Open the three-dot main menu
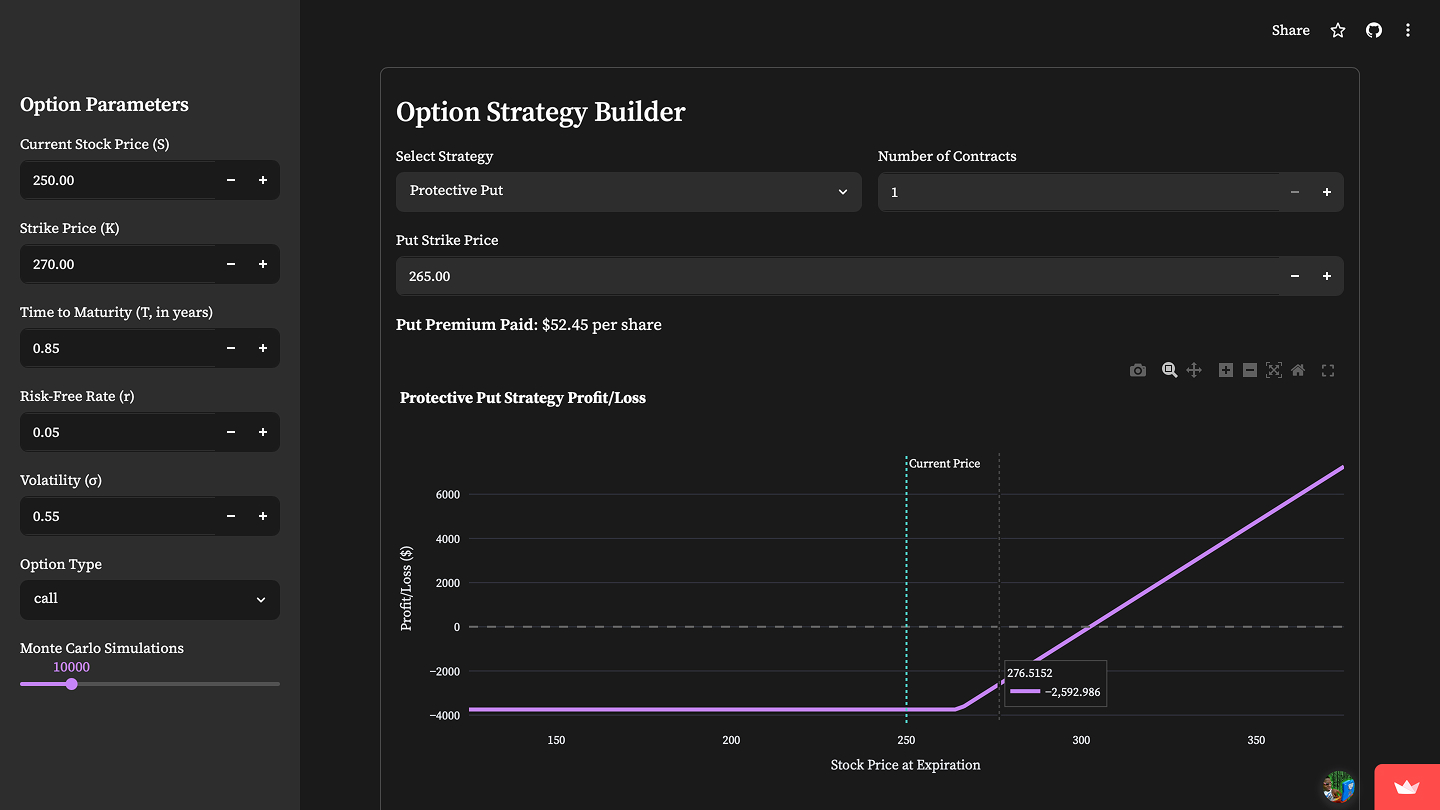Image resolution: width=1440 pixels, height=810 pixels. tap(1408, 30)
